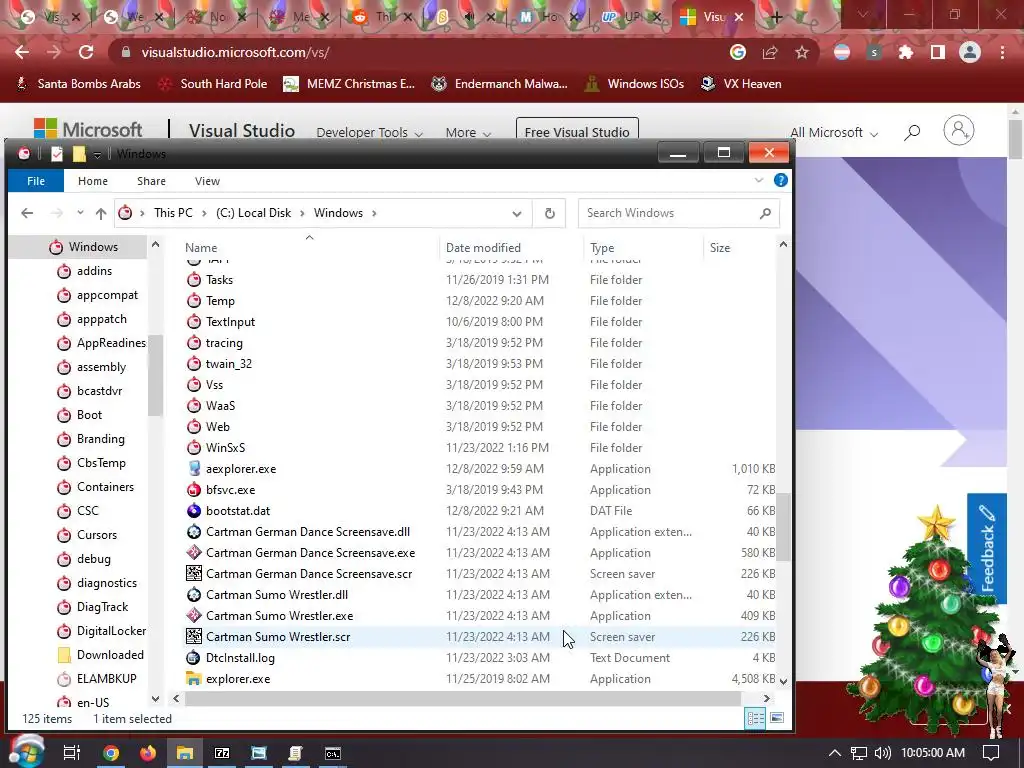Select the DiagTrack folder in tree
Image resolution: width=1024 pixels, height=768 pixels.
(x=103, y=607)
